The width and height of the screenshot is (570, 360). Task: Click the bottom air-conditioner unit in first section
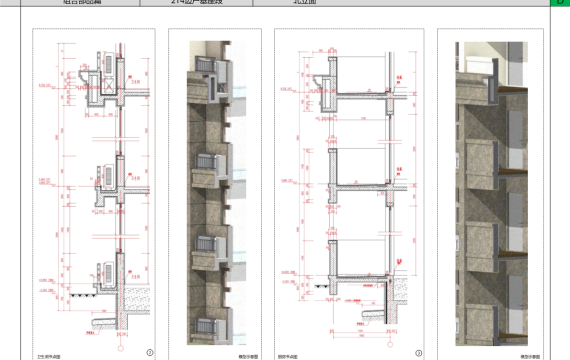pyautogui.click(x=108, y=273)
